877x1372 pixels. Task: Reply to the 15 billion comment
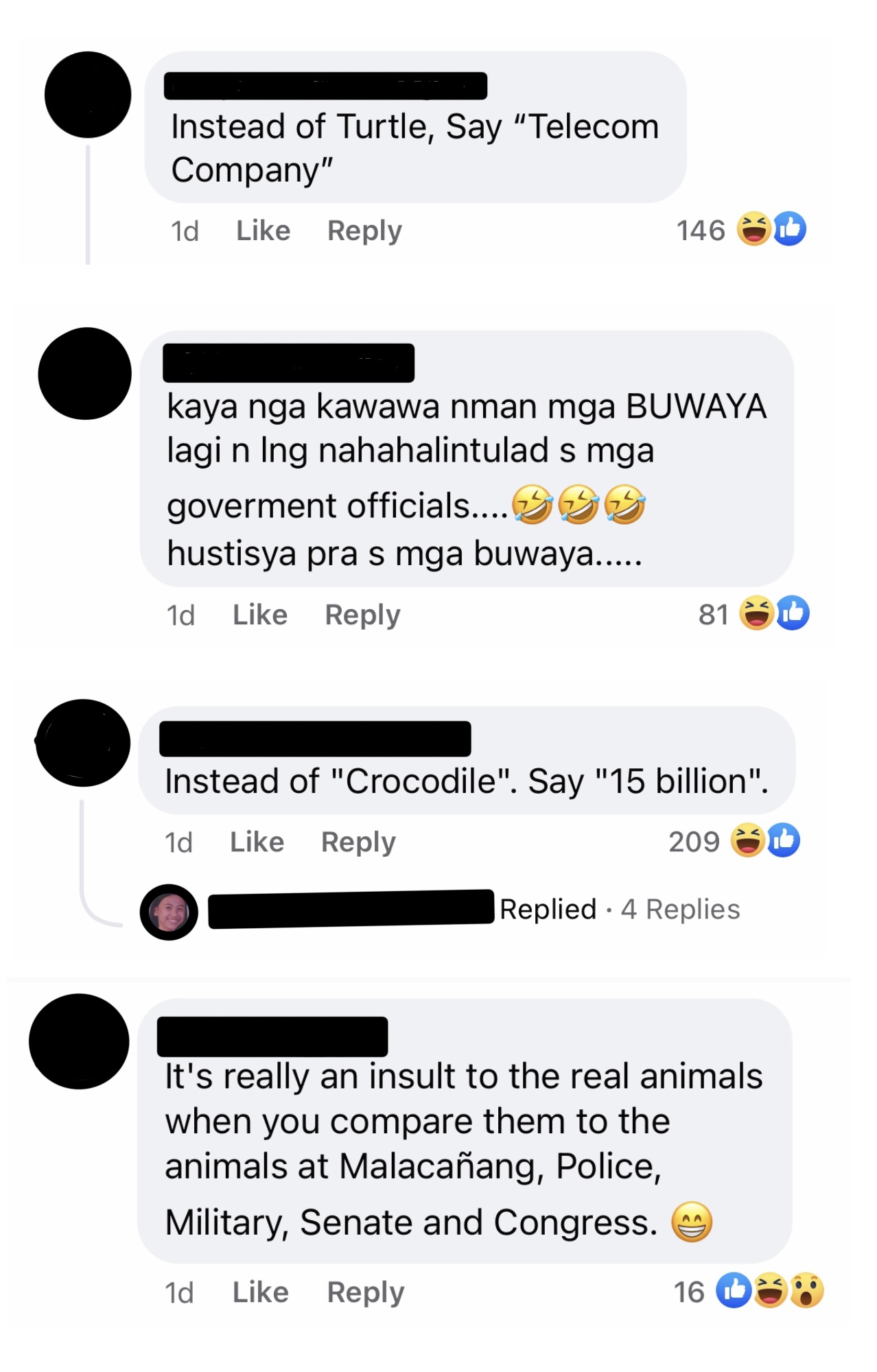(x=358, y=842)
